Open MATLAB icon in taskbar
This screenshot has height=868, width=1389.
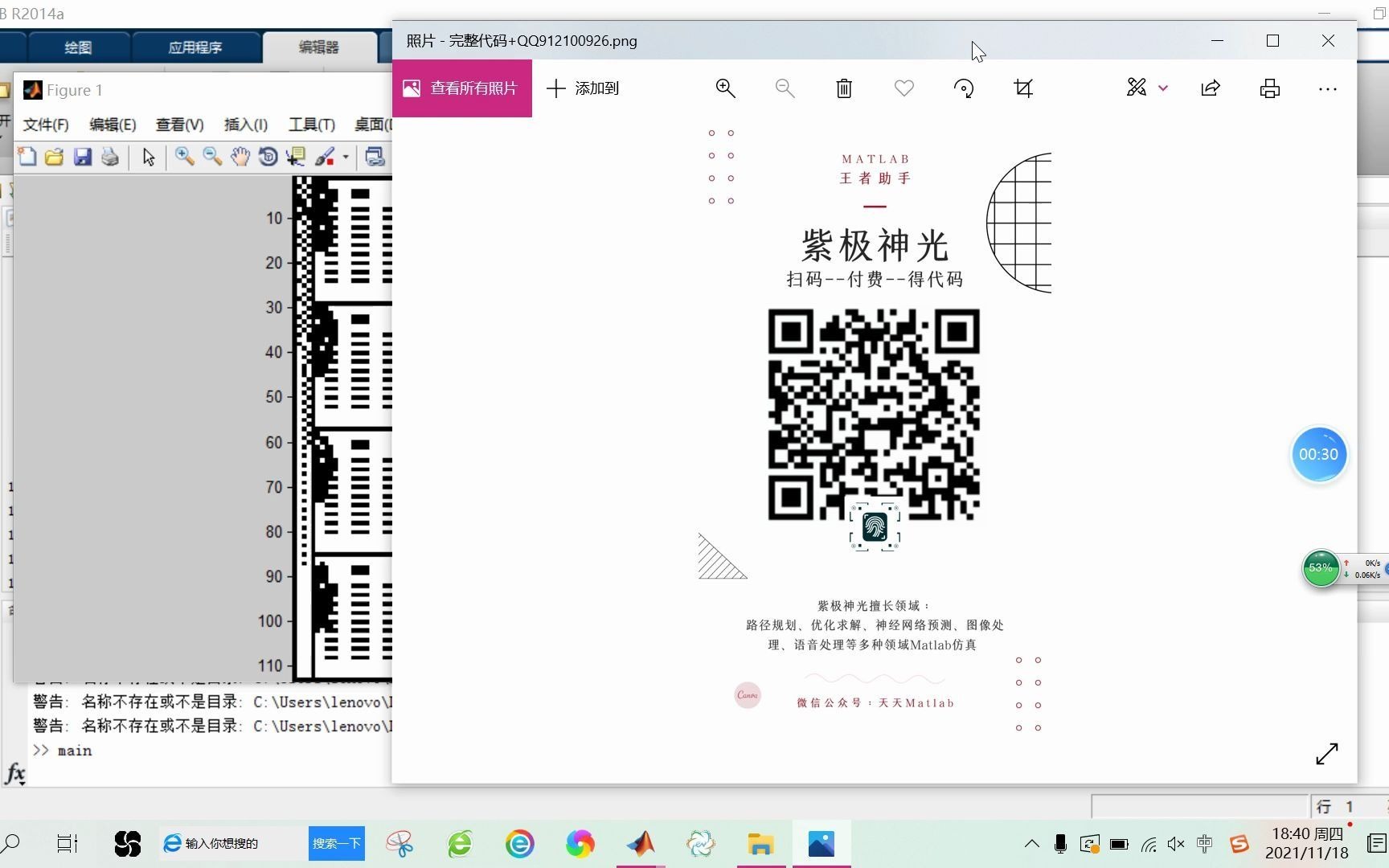[x=641, y=843]
